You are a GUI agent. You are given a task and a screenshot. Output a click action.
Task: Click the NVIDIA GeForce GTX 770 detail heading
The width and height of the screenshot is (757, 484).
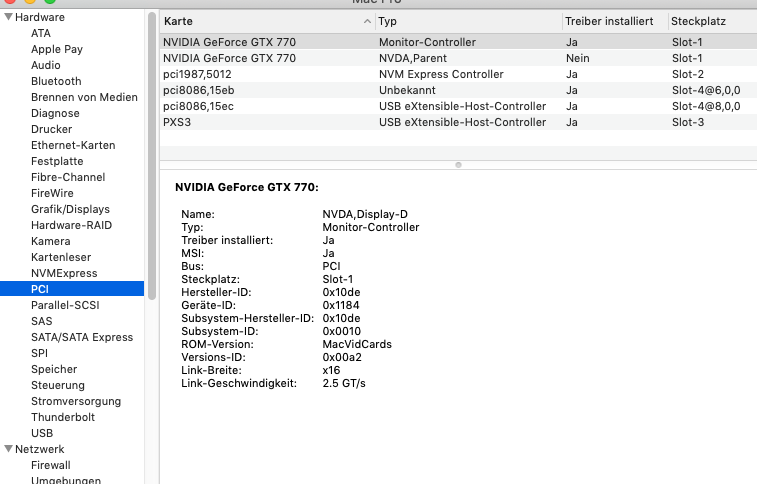247,187
